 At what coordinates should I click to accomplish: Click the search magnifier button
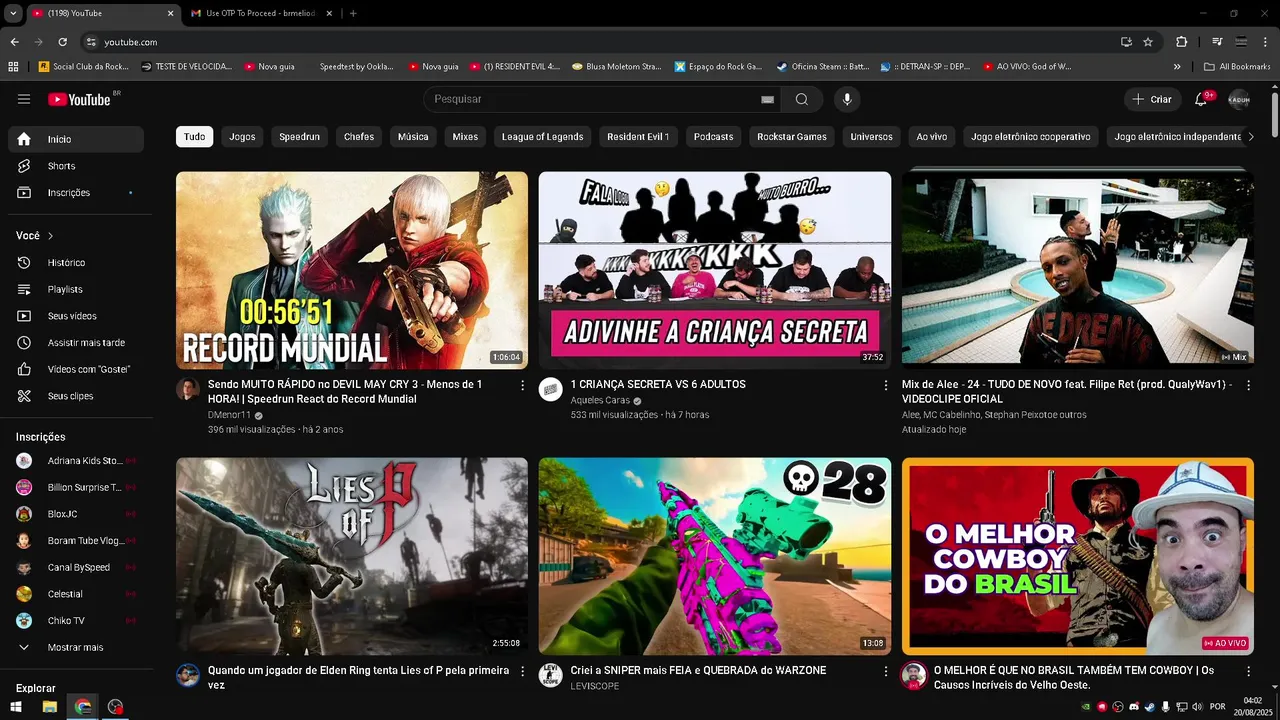tap(802, 99)
